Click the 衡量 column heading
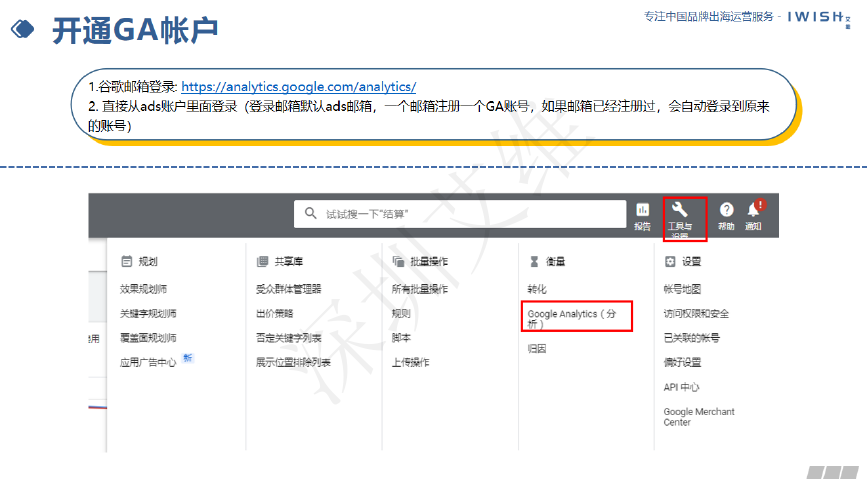This screenshot has height=488, width=867. point(556,261)
